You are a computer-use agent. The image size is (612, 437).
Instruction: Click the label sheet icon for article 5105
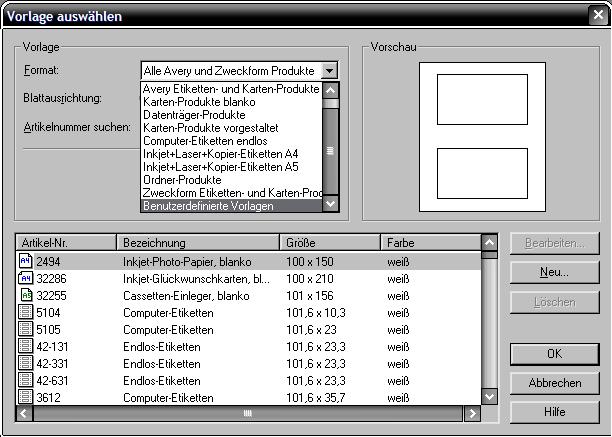coord(25,329)
